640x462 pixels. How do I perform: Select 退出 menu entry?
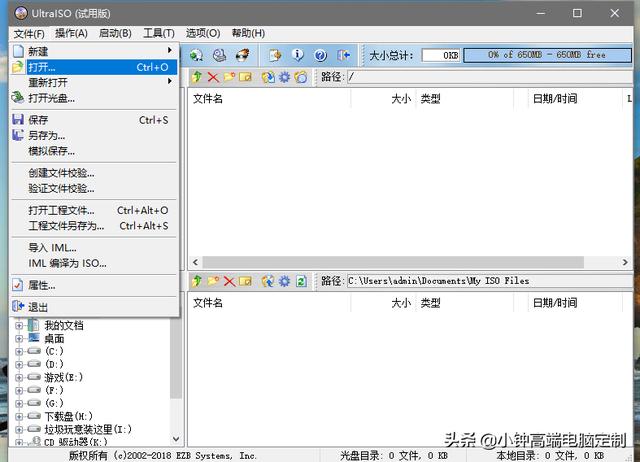tap(94, 307)
